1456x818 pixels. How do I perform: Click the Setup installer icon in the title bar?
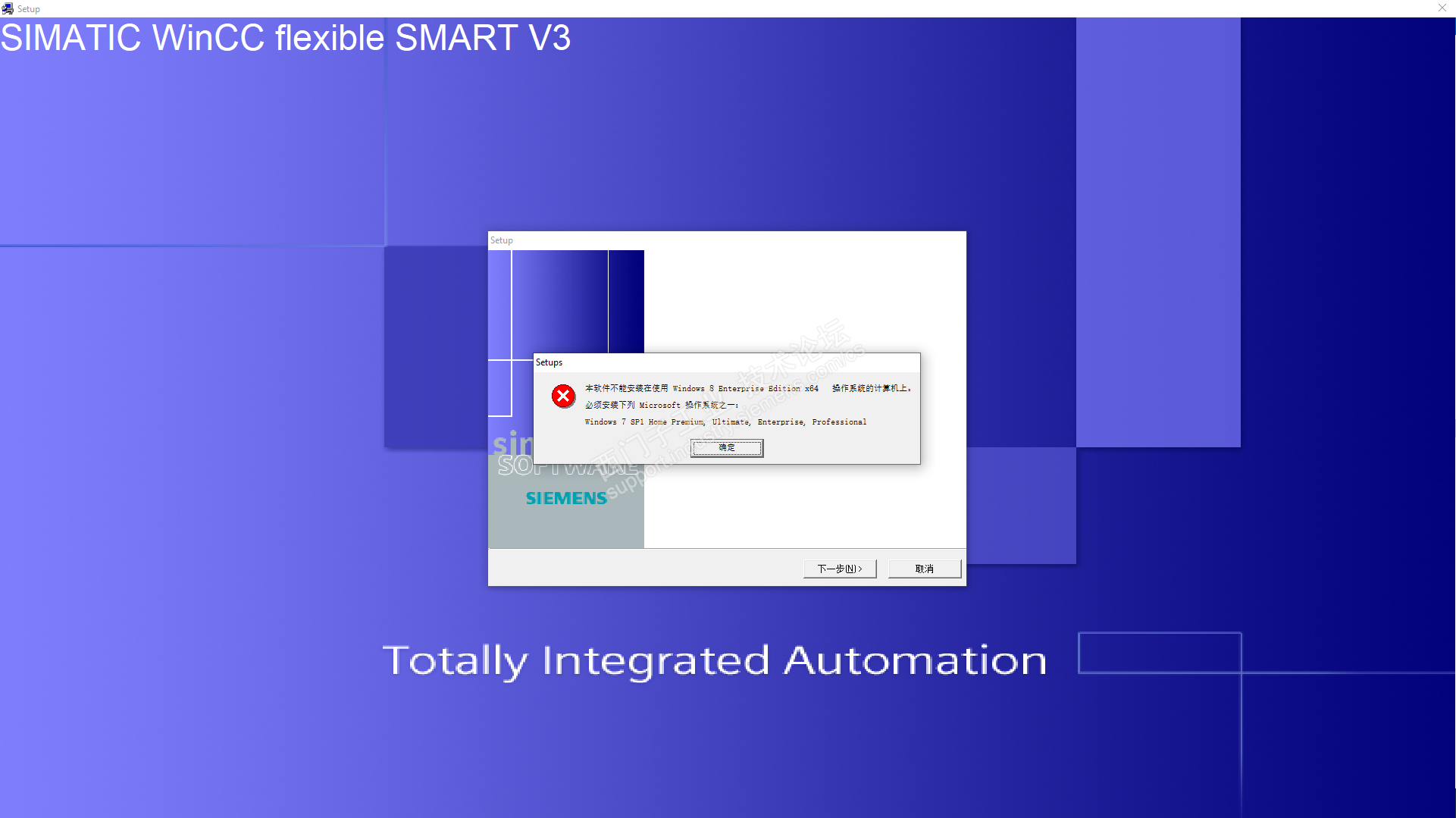click(x=8, y=8)
